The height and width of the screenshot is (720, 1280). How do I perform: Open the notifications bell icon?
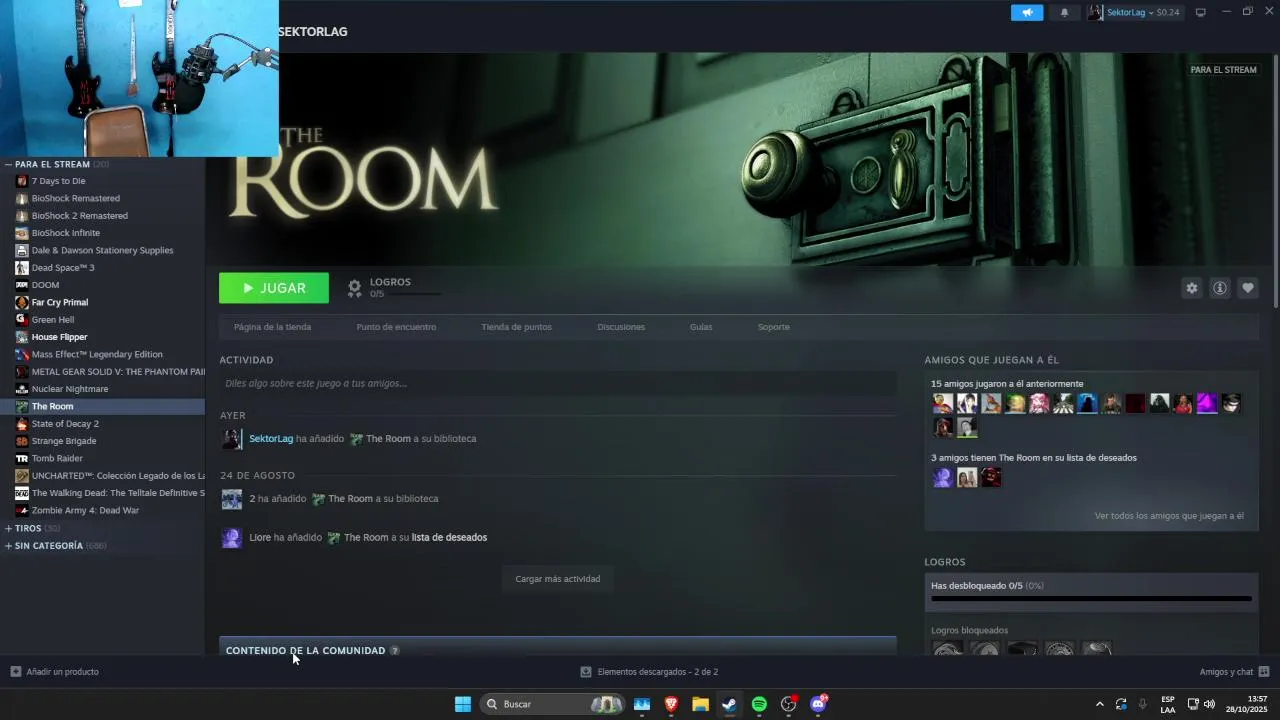[1064, 12]
